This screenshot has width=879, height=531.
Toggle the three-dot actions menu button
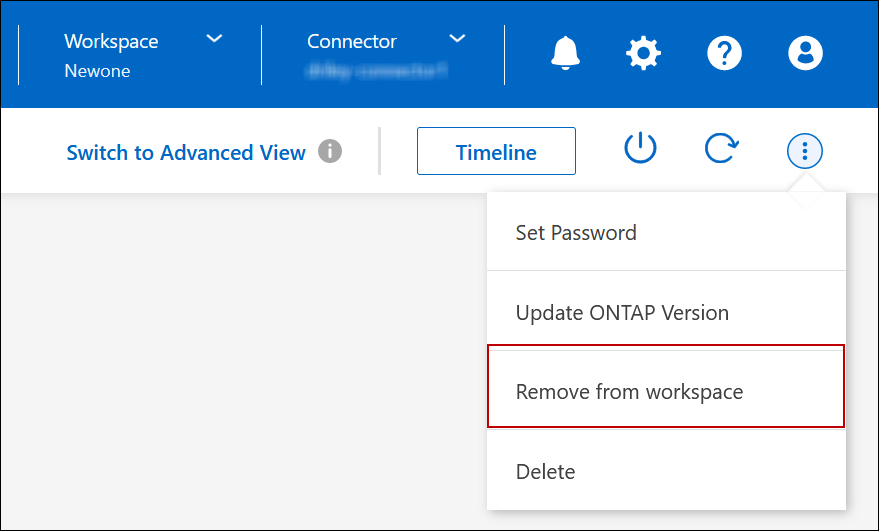point(805,151)
